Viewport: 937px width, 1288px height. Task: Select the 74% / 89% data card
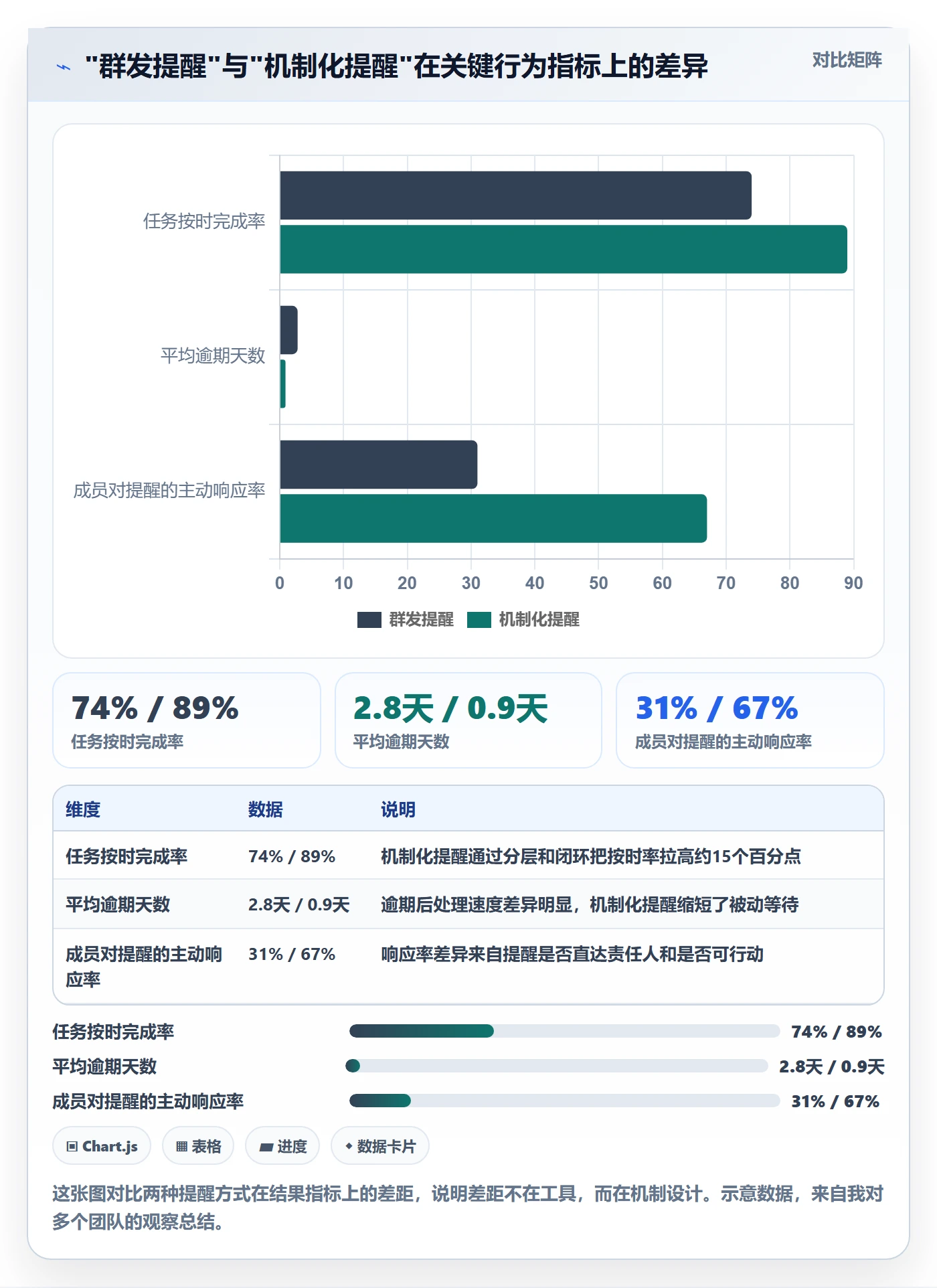(187, 720)
